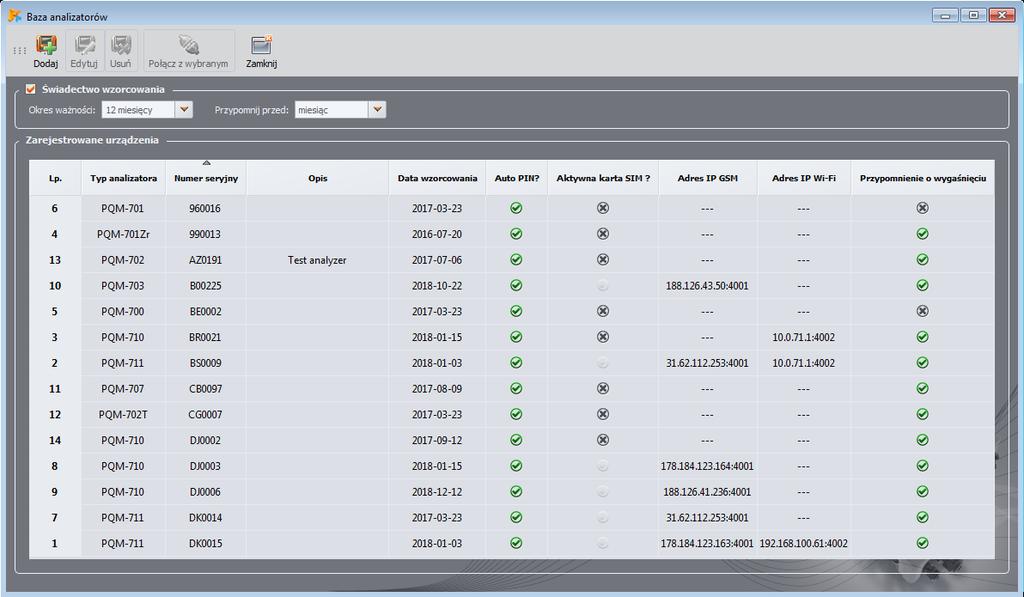
Task: Select calibration date 2016-07-20
Action: coord(437,234)
